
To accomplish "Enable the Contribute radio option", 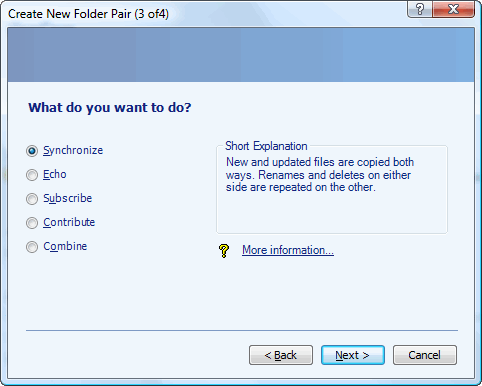I will [32, 223].
